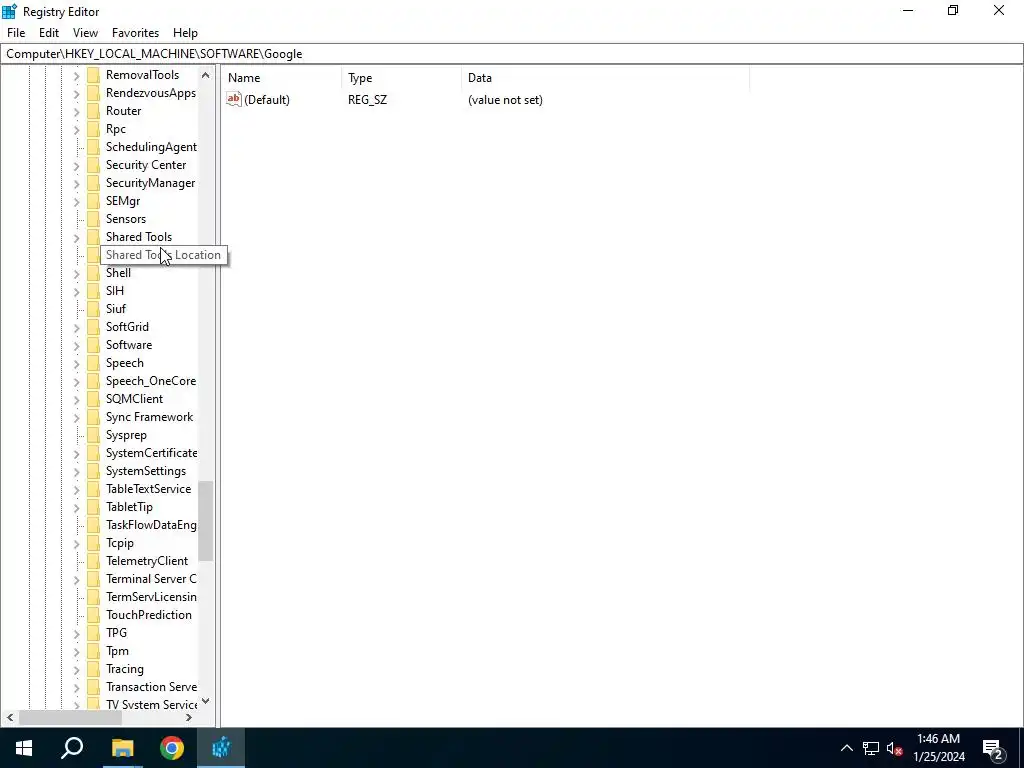Open the View menu
Viewport: 1024px width, 768px height.
pos(85,33)
